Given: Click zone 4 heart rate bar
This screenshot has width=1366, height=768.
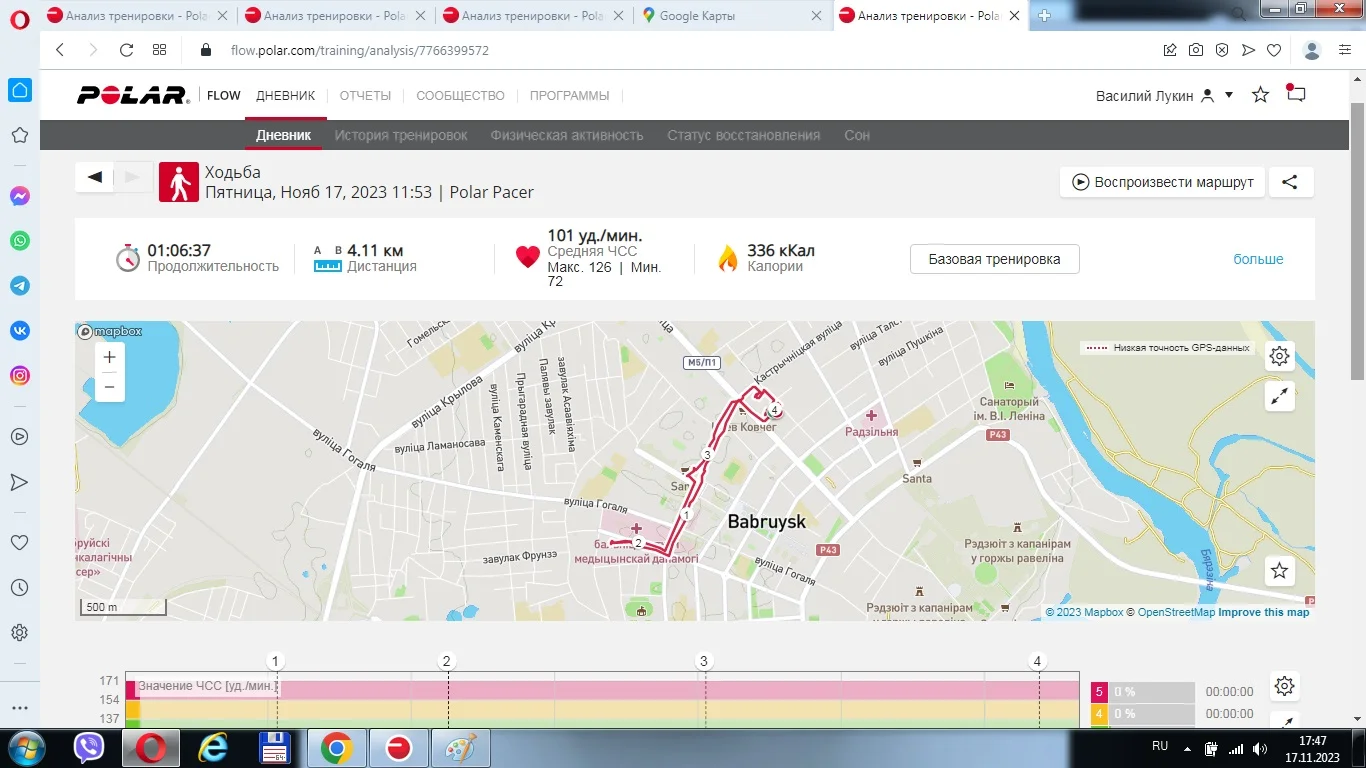Looking at the screenshot, I should [1143, 714].
